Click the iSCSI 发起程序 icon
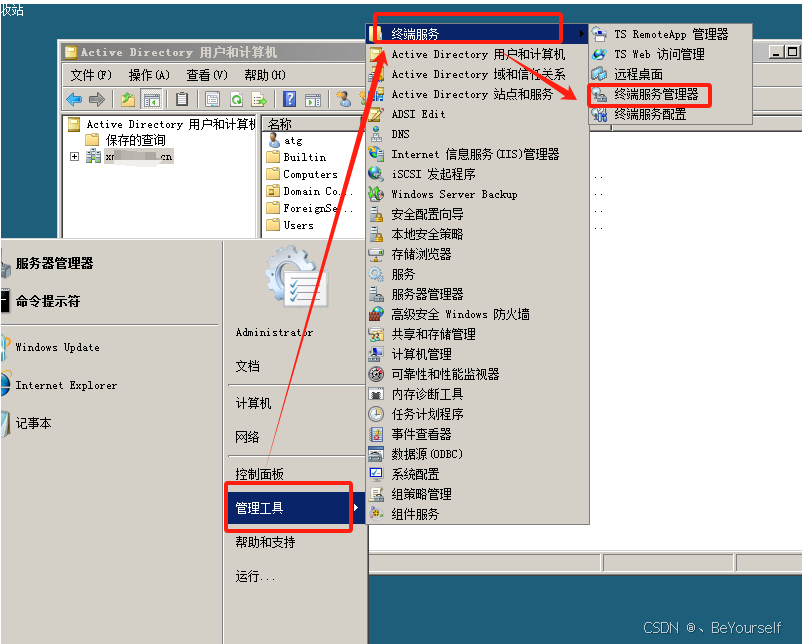This screenshot has height=644, width=802. tap(376, 174)
